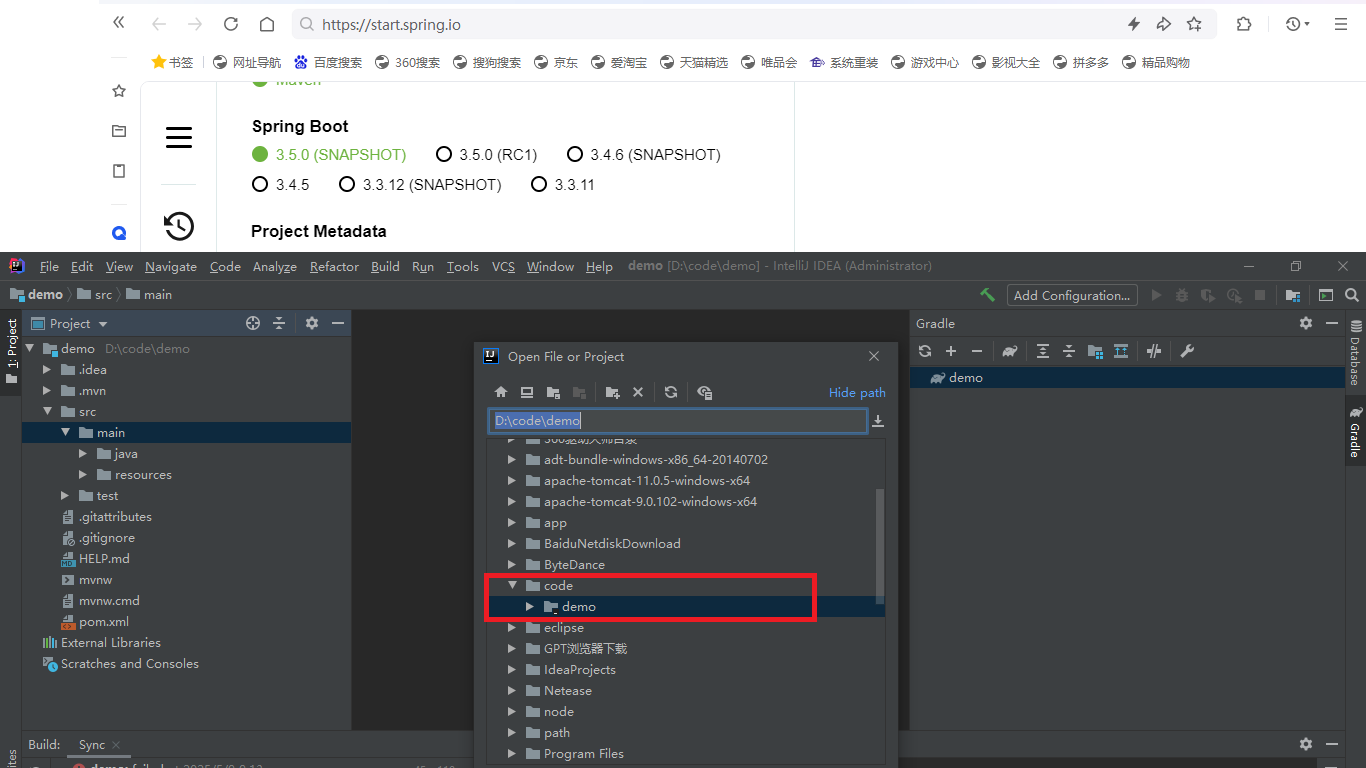The height and width of the screenshot is (768, 1366).
Task: Open the Navigate menu
Action: (x=171, y=267)
